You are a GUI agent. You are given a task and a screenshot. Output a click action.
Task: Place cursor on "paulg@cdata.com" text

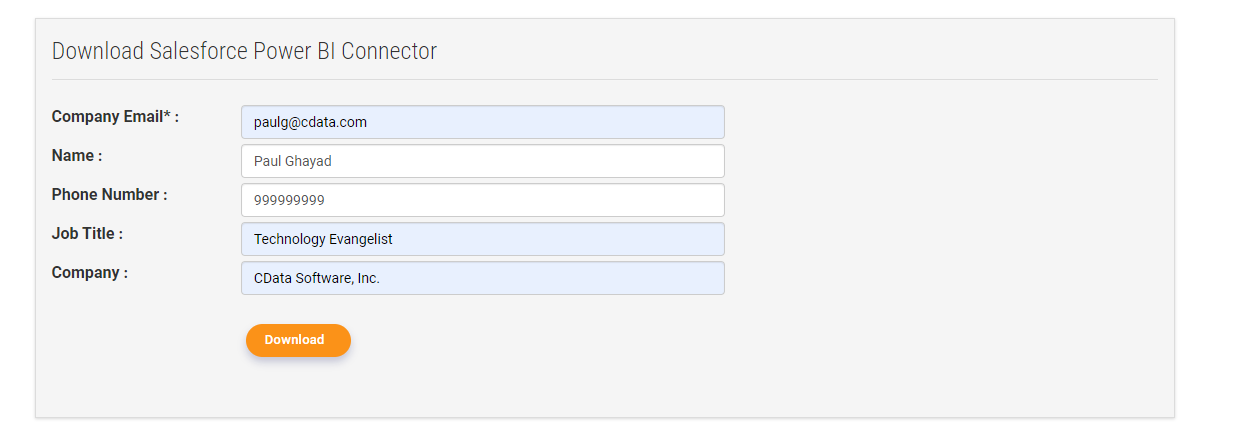point(310,122)
